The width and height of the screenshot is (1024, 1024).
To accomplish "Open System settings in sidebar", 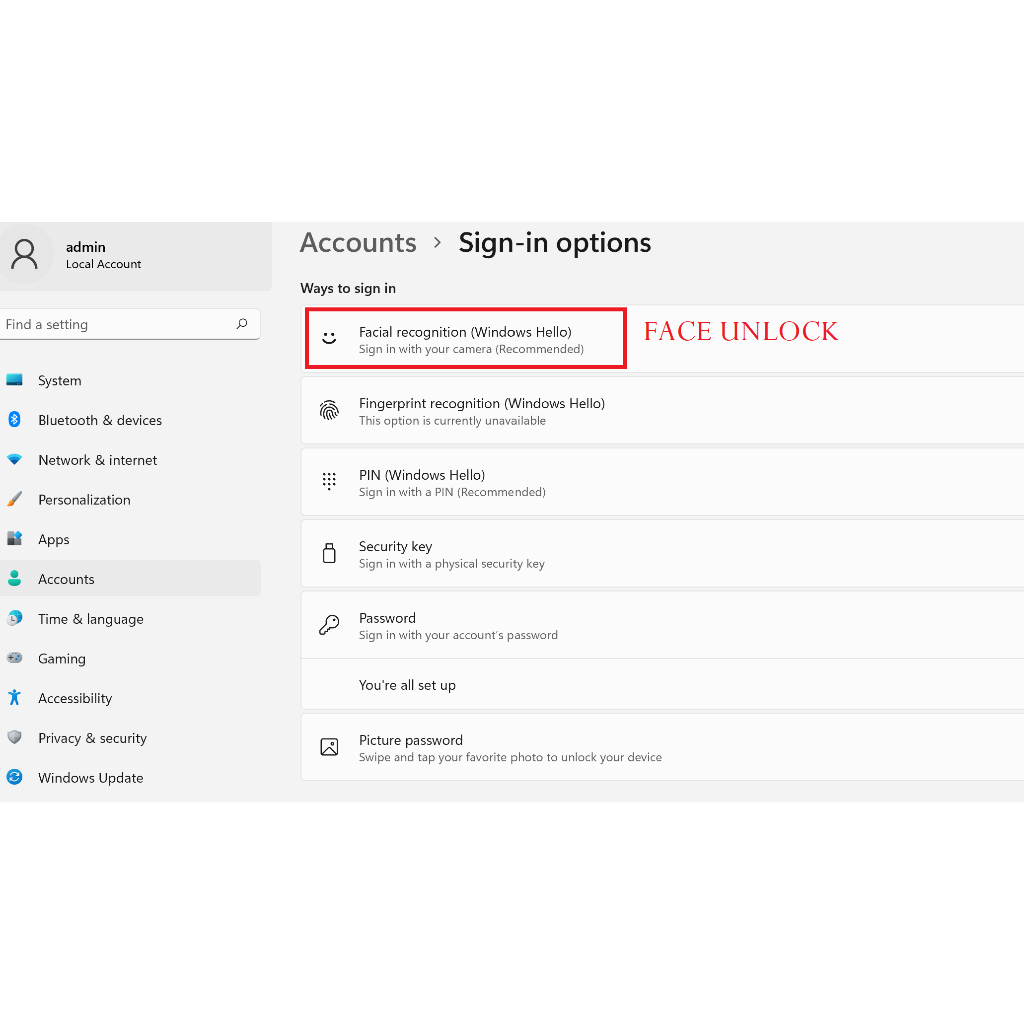I will [x=59, y=380].
